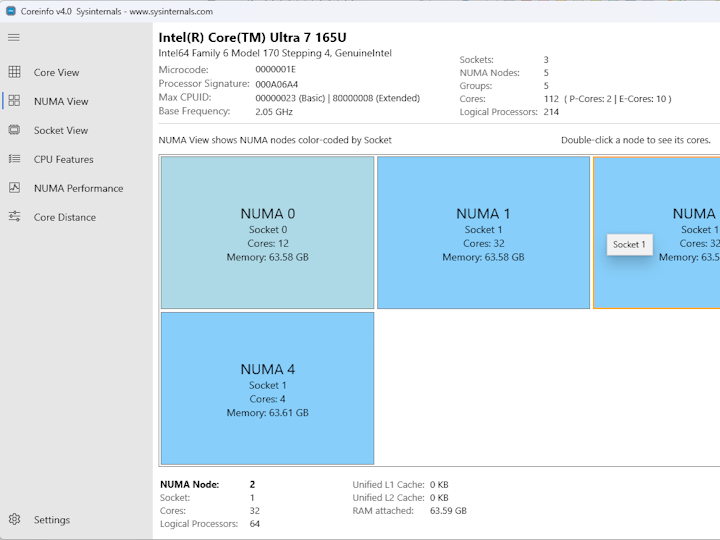Click the Sockets label in the summary
Viewport: 720px width, 540px height.
477,60
